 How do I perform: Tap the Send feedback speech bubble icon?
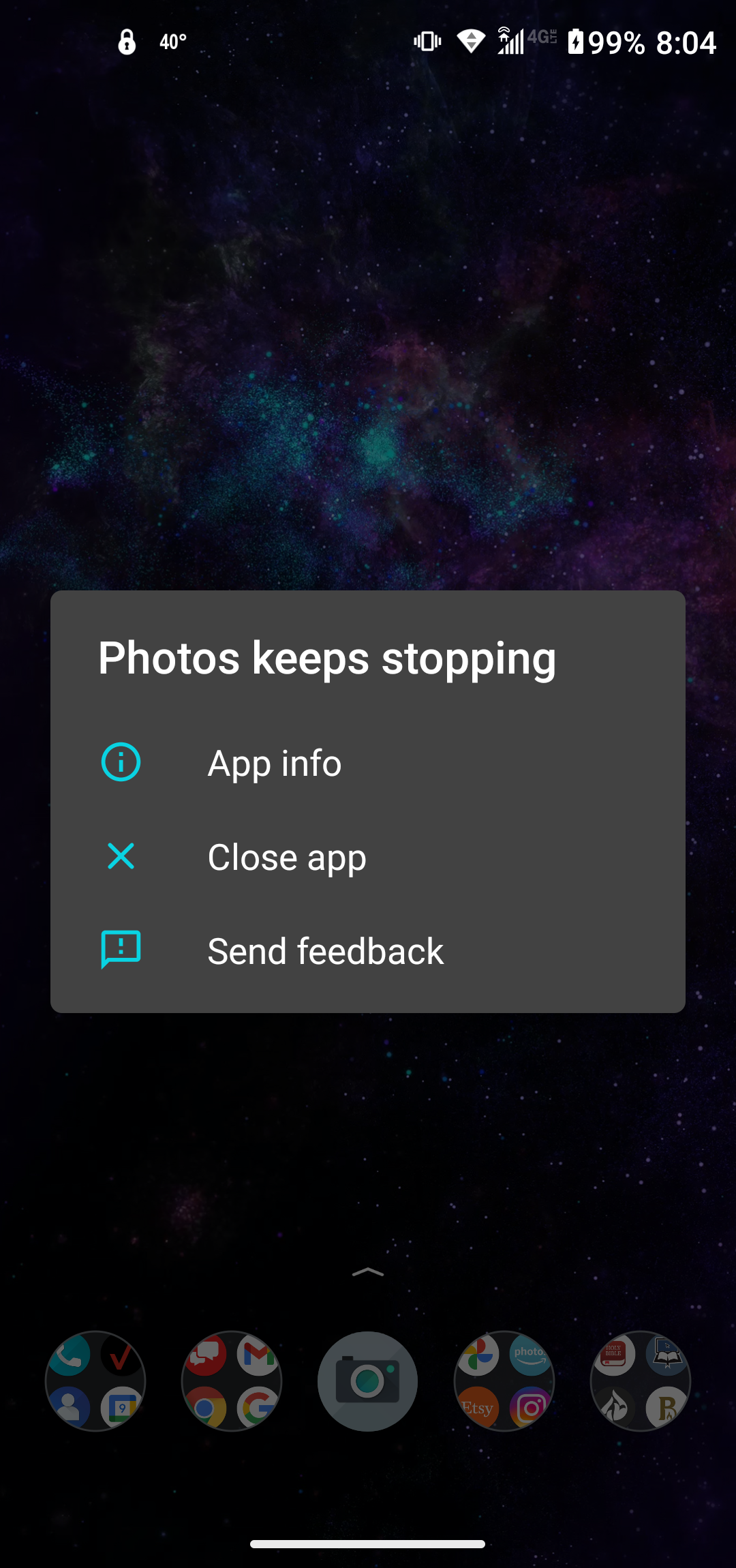[x=121, y=949]
